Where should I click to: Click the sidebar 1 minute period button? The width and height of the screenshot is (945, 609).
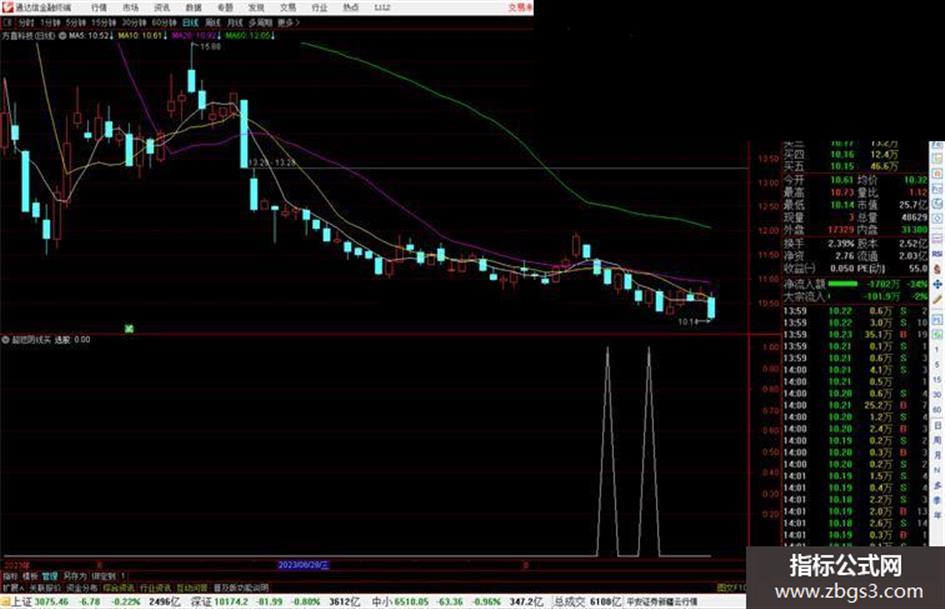pyautogui.click(x=937, y=350)
